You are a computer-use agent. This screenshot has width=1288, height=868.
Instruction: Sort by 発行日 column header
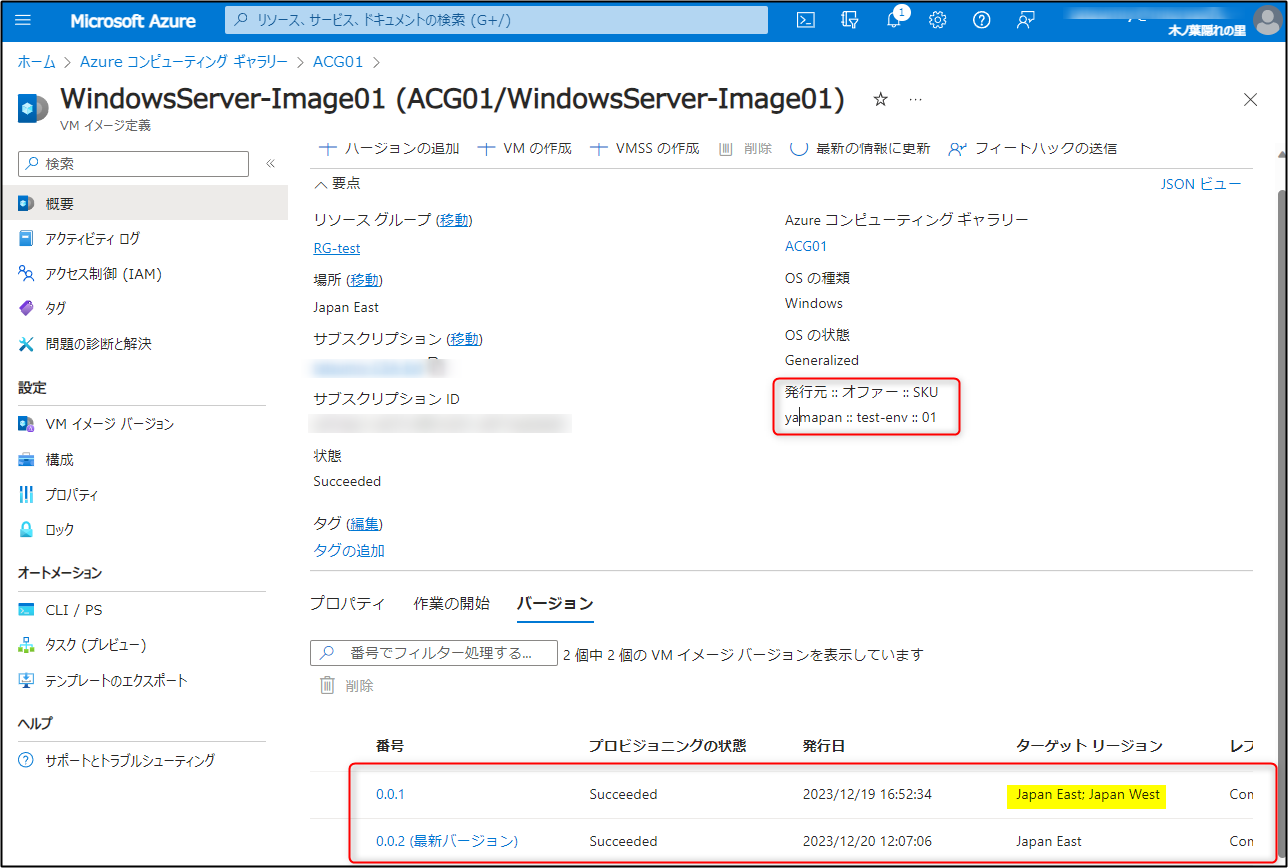coord(824,746)
